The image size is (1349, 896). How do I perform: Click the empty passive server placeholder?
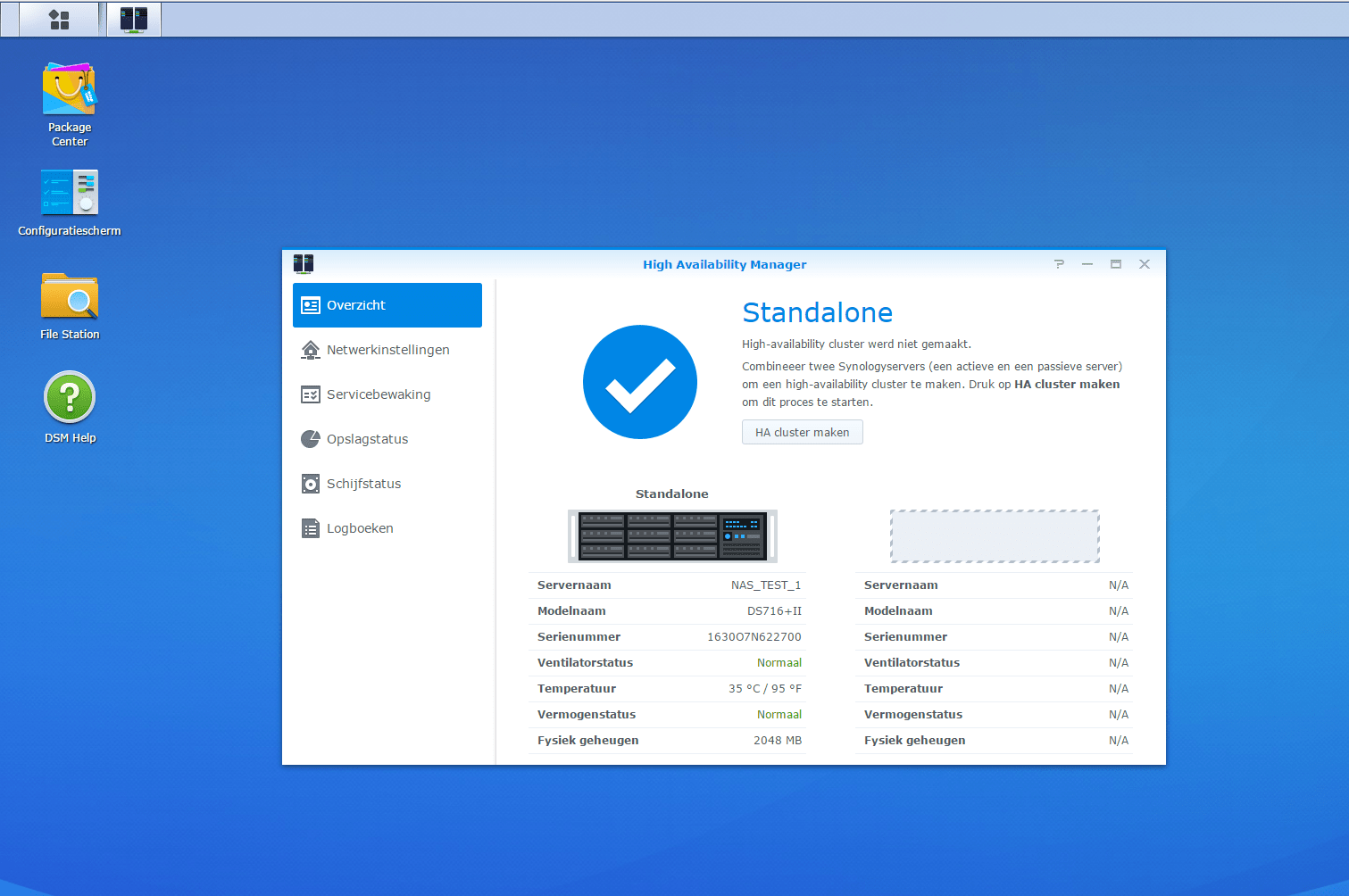(x=995, y=536)
